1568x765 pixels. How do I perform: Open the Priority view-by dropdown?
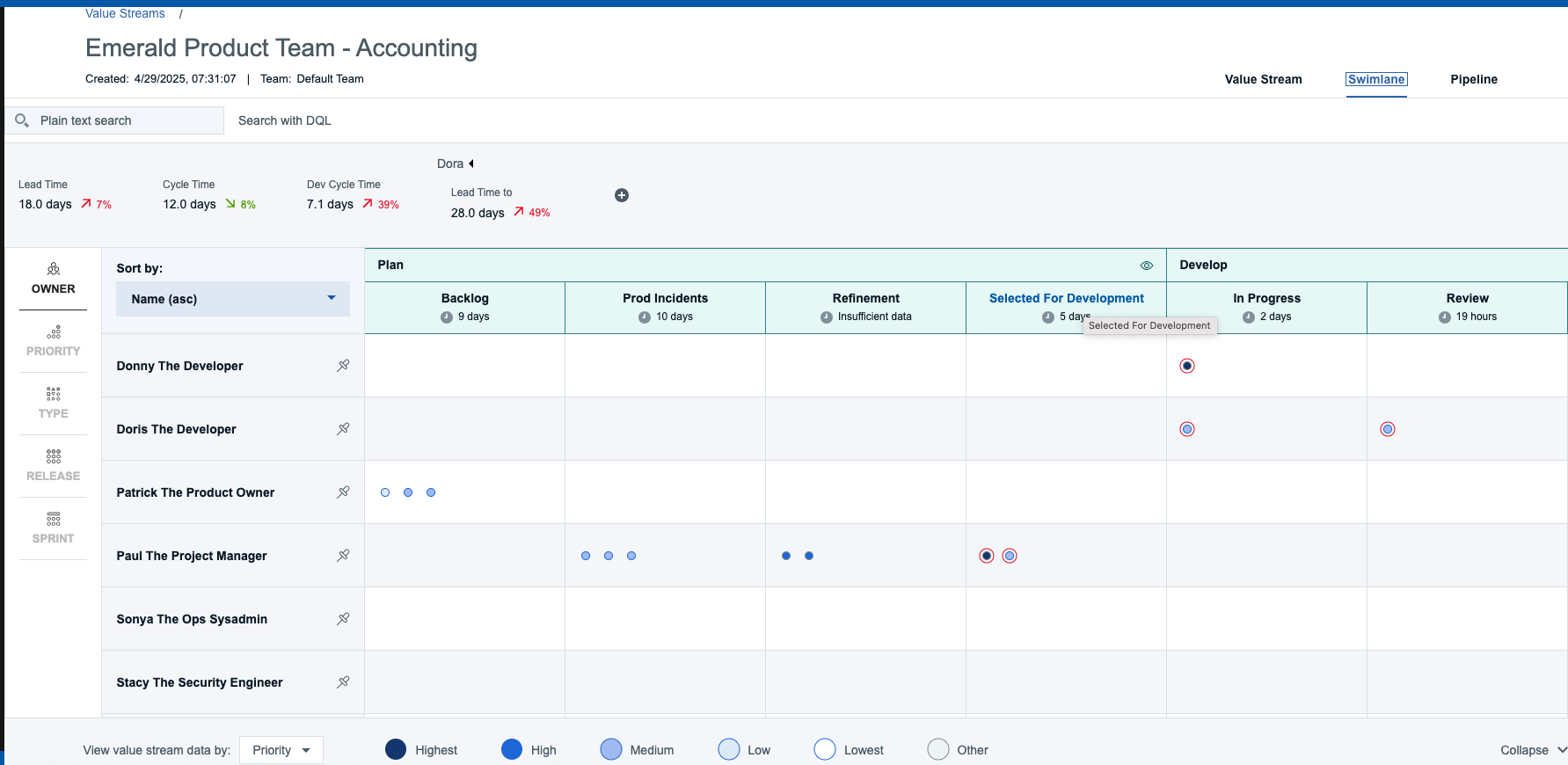coord(281,750)
